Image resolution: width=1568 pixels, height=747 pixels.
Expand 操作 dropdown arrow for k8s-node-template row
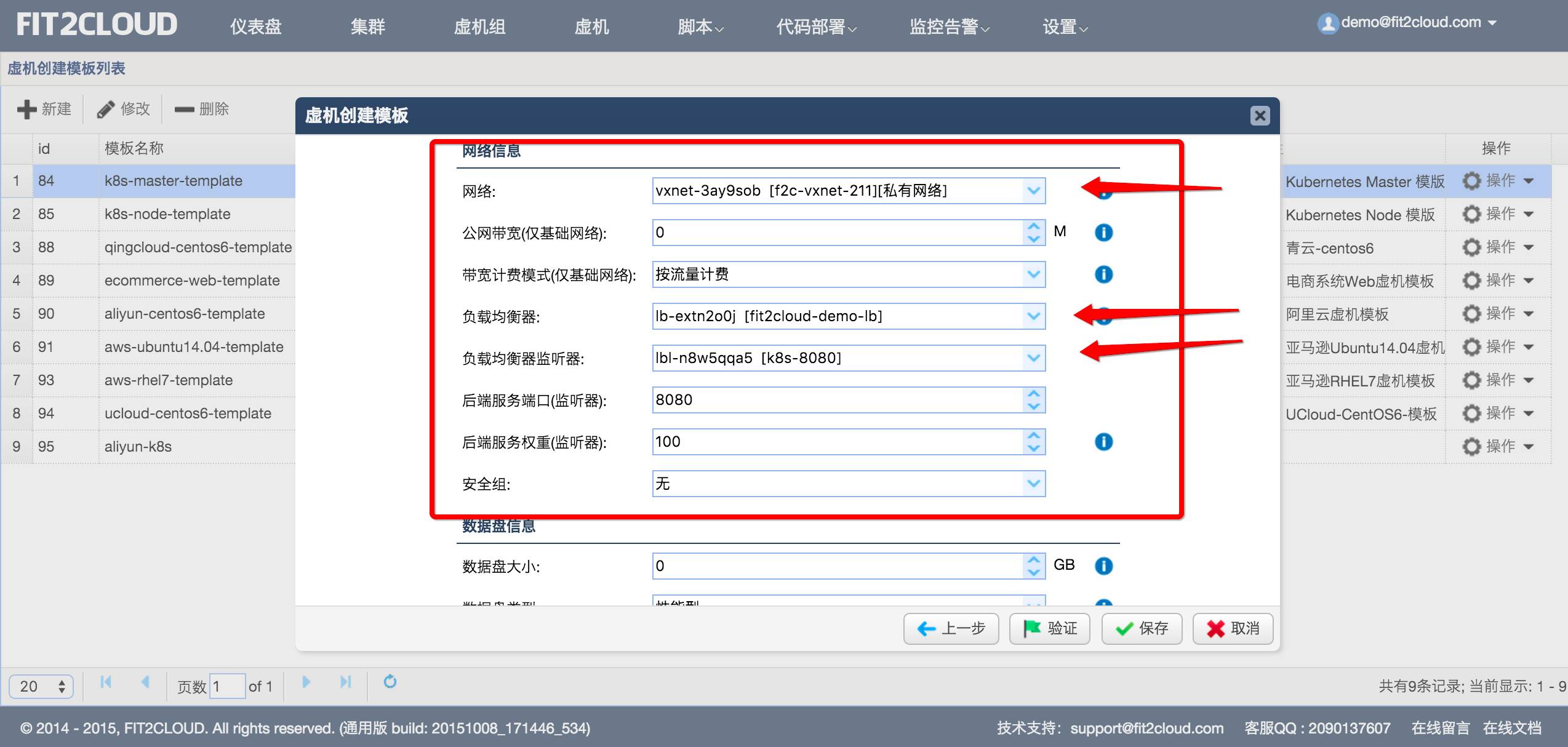[1529, 214]
